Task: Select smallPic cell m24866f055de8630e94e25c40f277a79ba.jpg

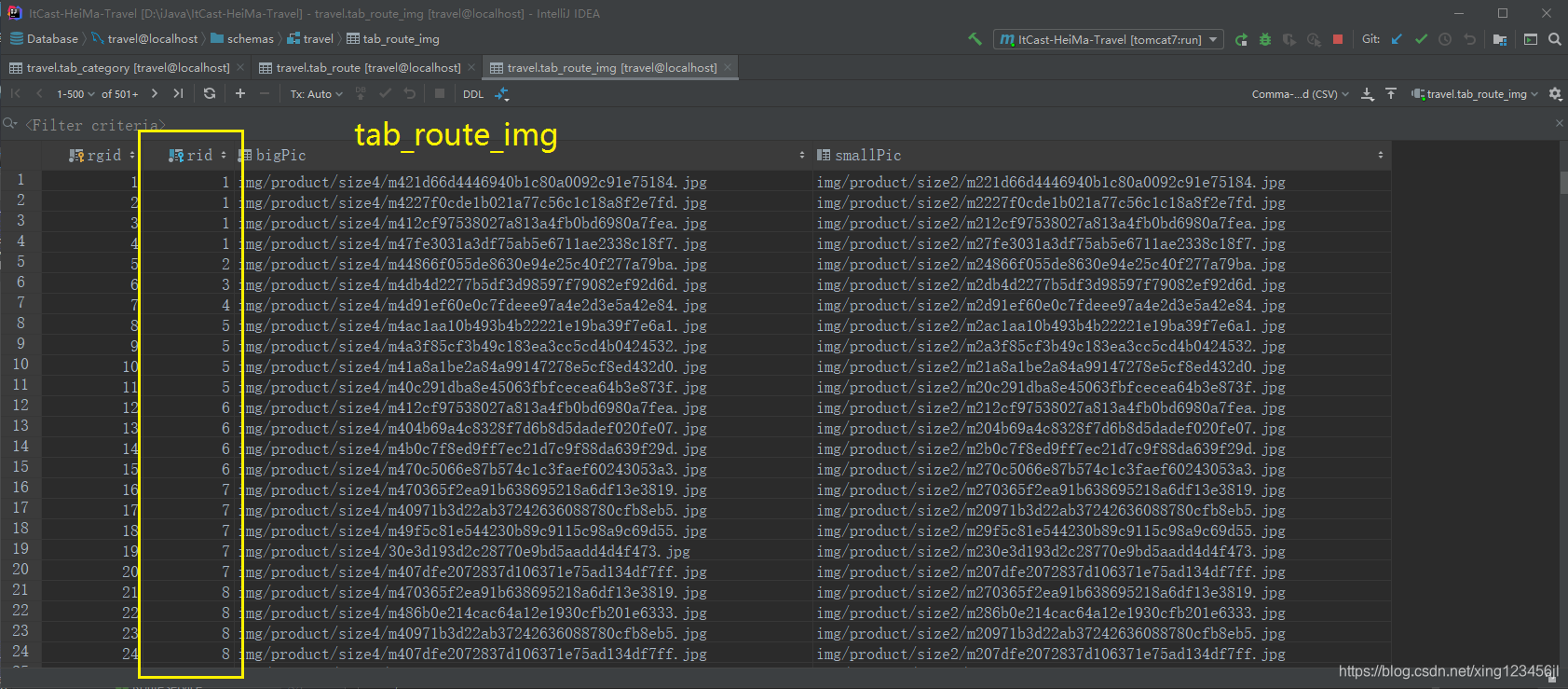Action: point(1101,264)
